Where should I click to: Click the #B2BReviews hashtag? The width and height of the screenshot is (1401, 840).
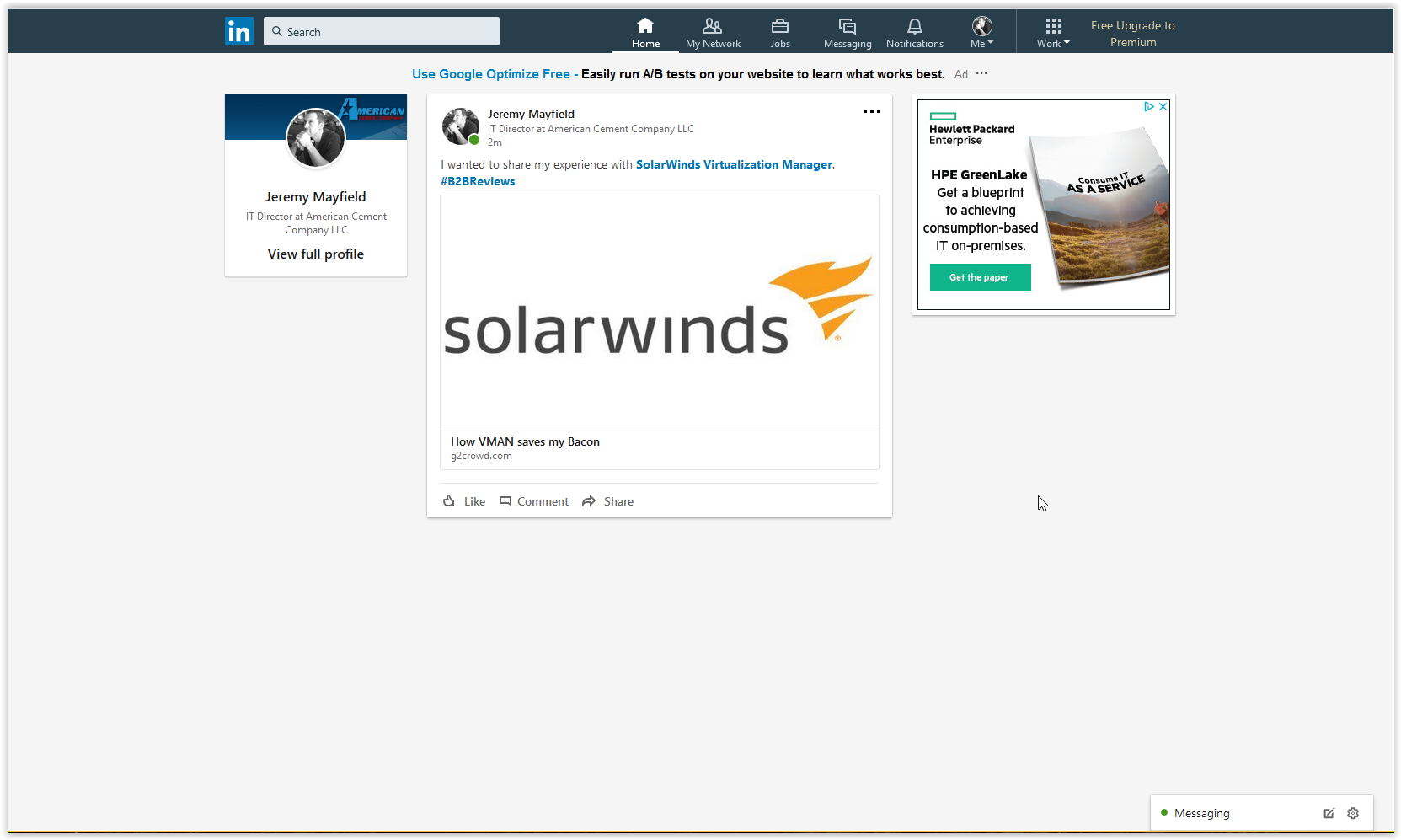(x=478, y=181)
